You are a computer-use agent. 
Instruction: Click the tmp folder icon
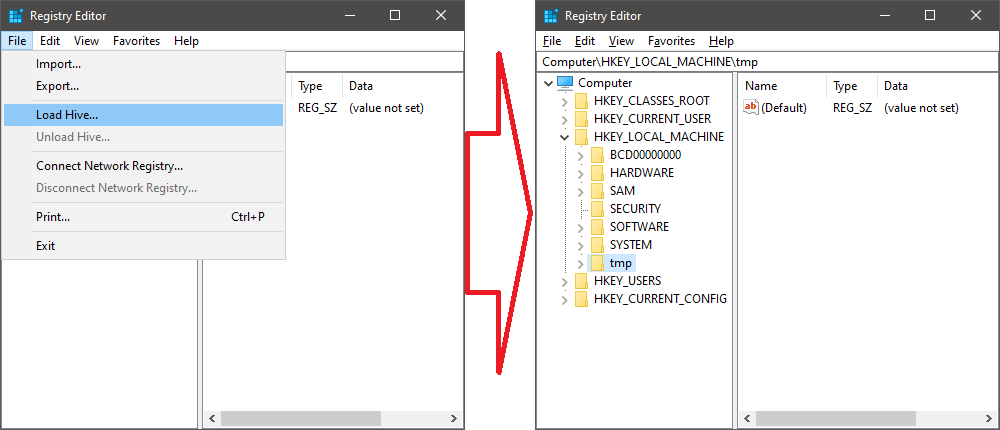click(597, 263)
